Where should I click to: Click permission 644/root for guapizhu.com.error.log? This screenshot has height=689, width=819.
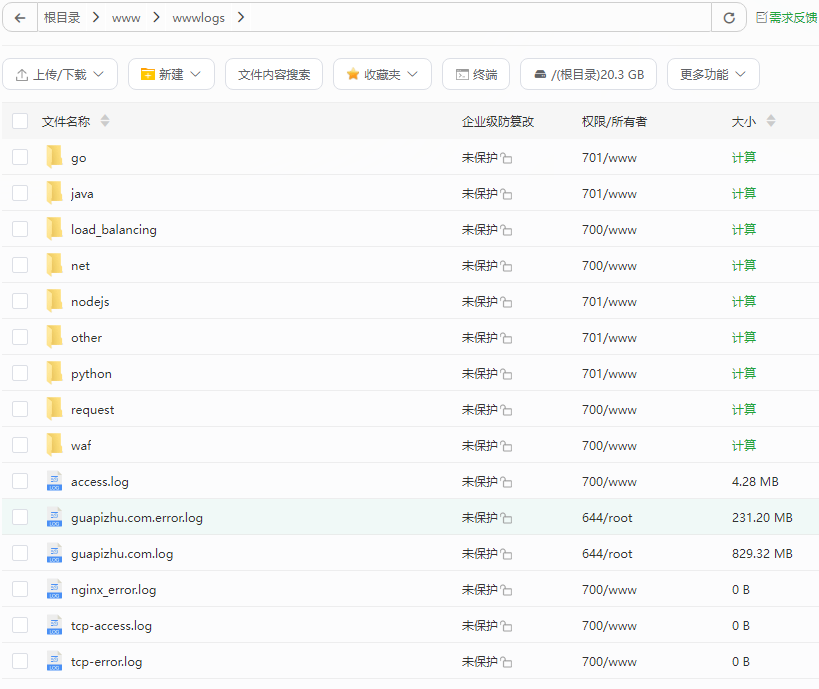click(x=607, y=518)
